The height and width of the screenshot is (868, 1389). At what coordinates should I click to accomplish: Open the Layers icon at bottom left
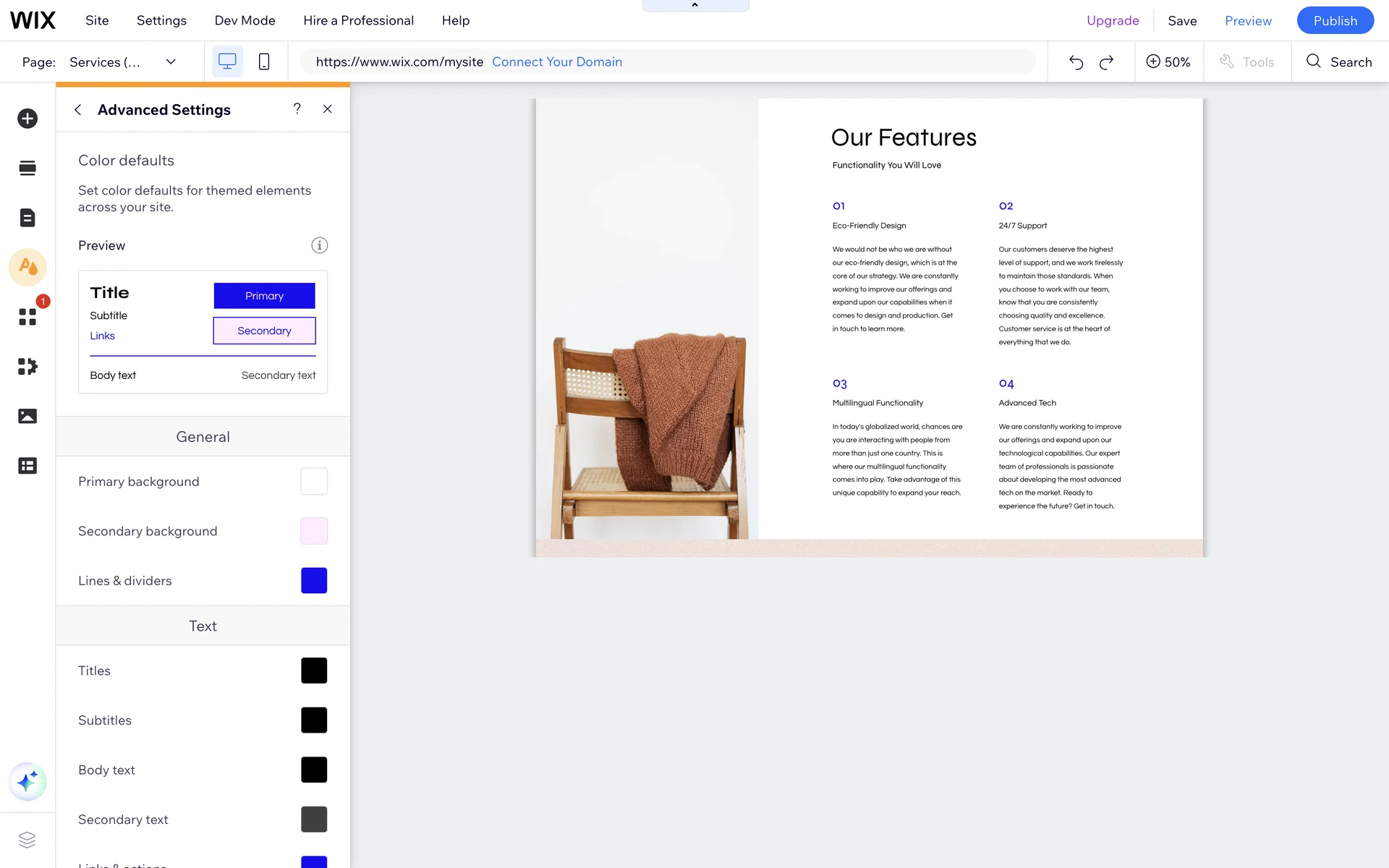pos(27,840)
